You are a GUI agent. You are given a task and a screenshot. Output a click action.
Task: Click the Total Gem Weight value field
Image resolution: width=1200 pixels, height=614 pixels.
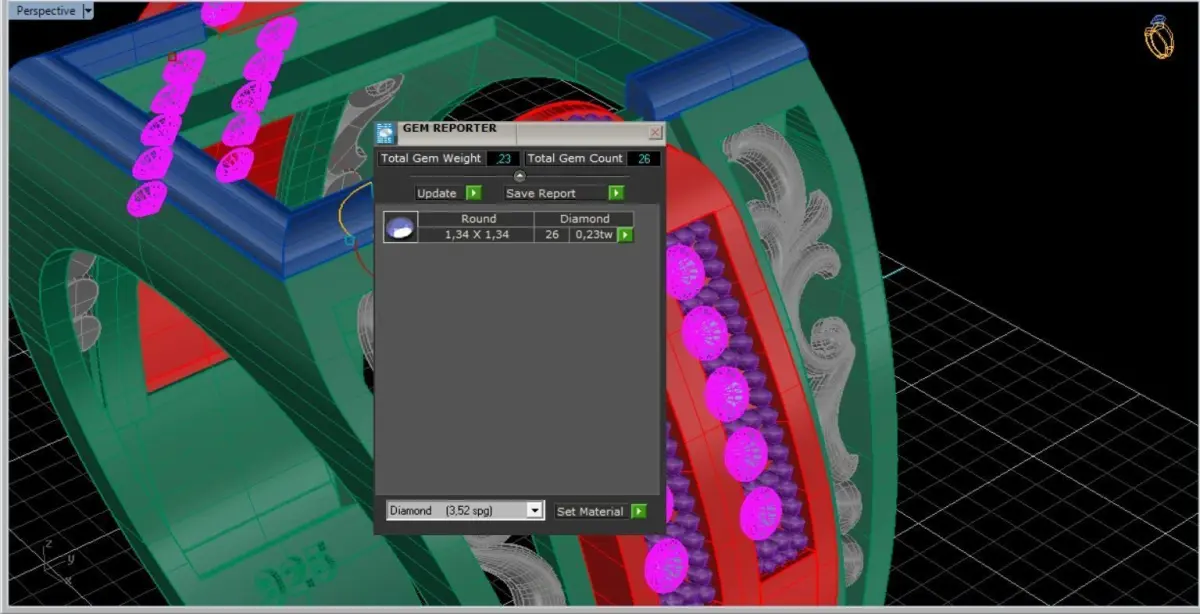tap(503, 158)
